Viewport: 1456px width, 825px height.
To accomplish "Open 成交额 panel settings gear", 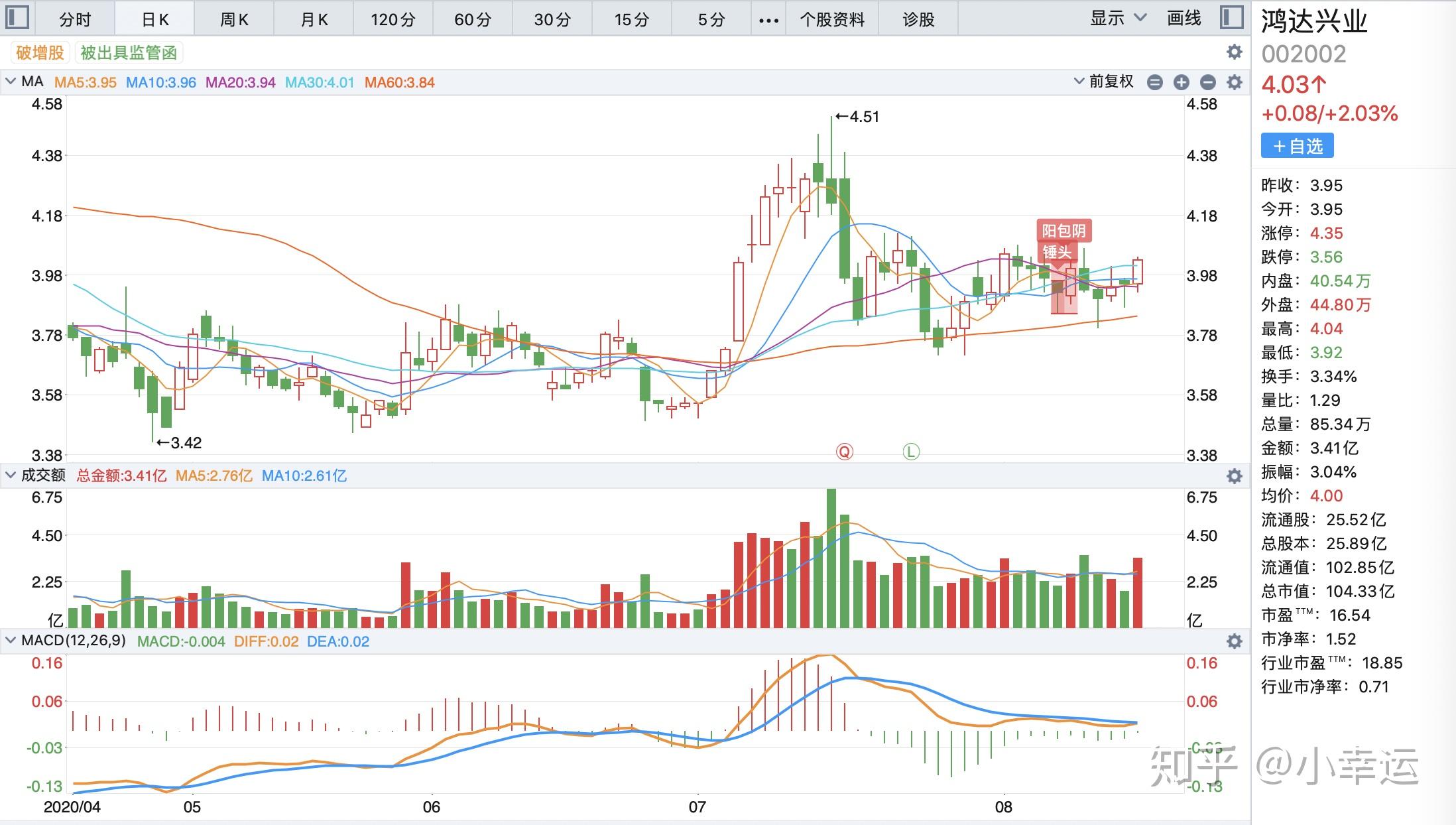I will point(1234,476).
